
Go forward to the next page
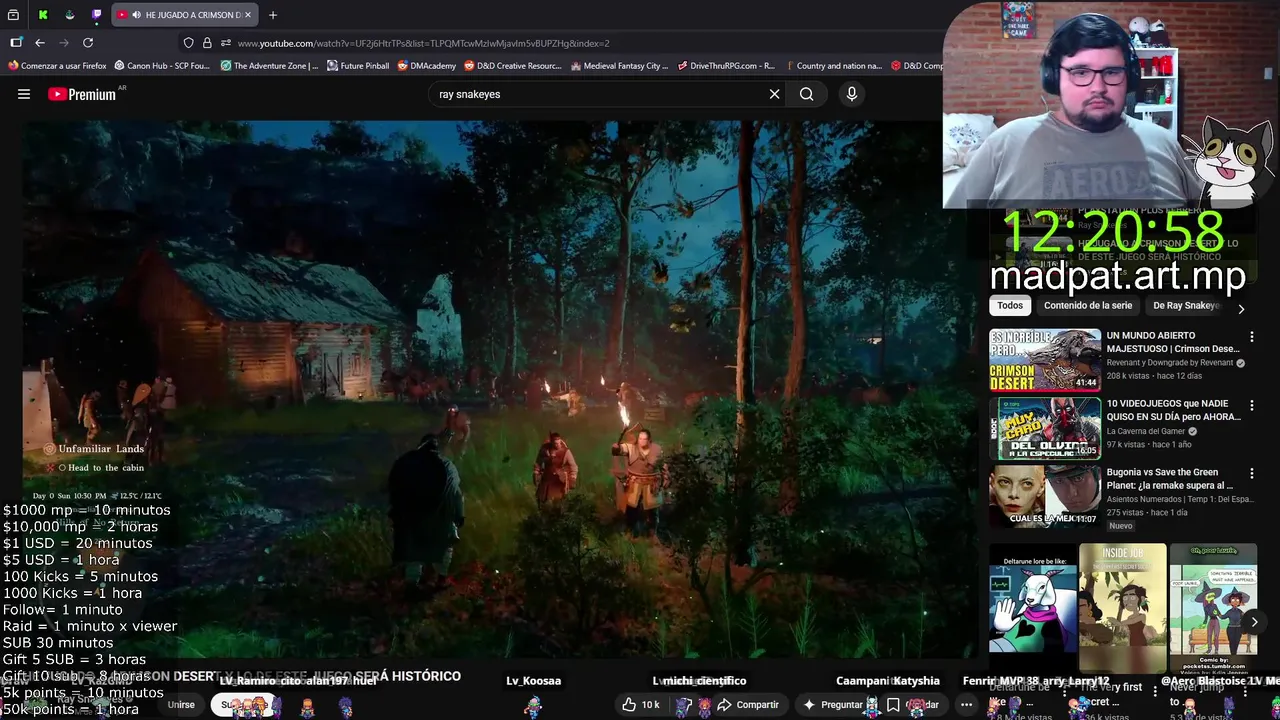click(64, 43)
